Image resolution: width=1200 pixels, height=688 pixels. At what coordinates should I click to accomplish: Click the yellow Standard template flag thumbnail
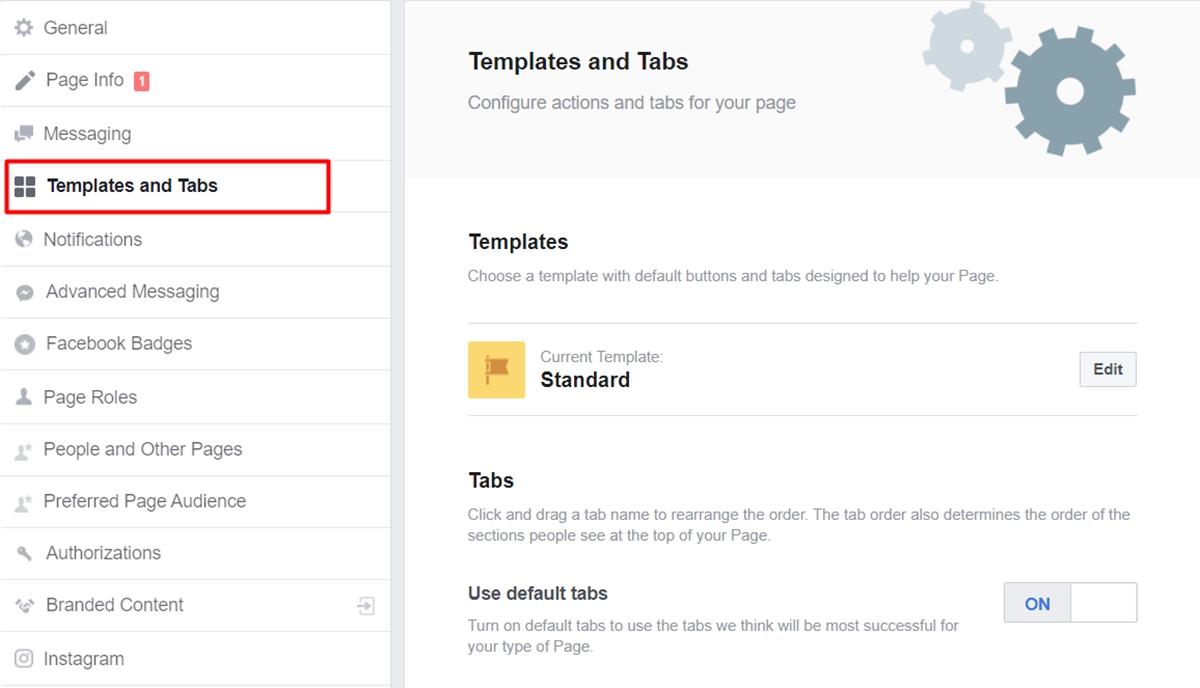coord(496,370)
